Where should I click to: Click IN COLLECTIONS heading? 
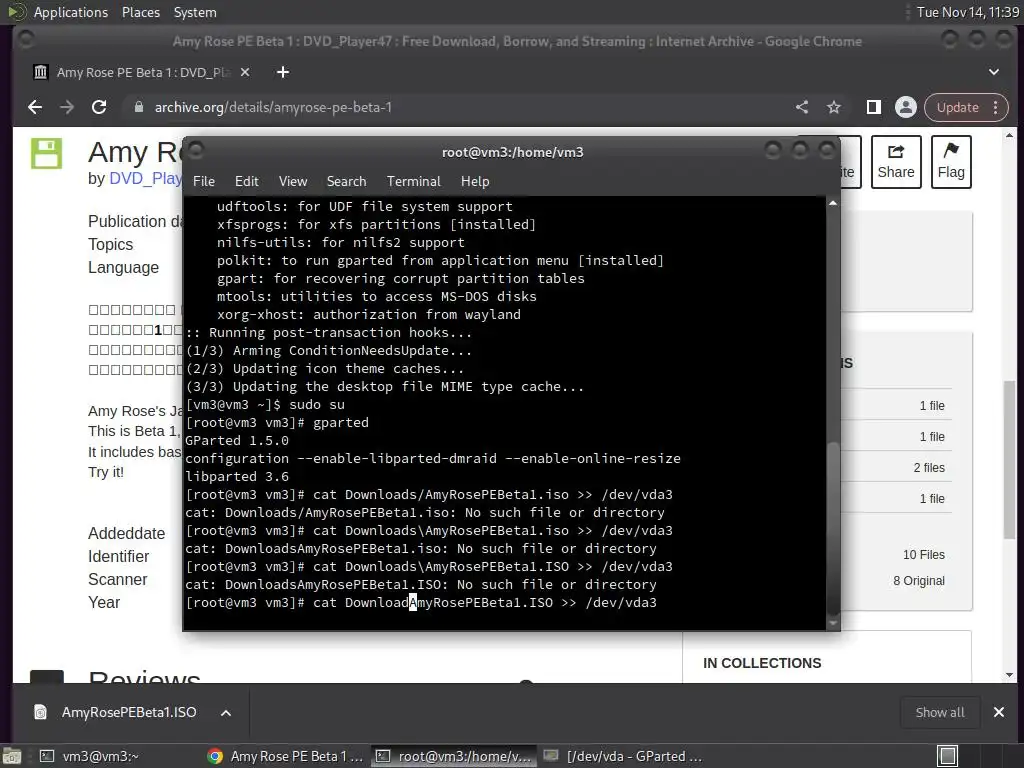point(762,663)
